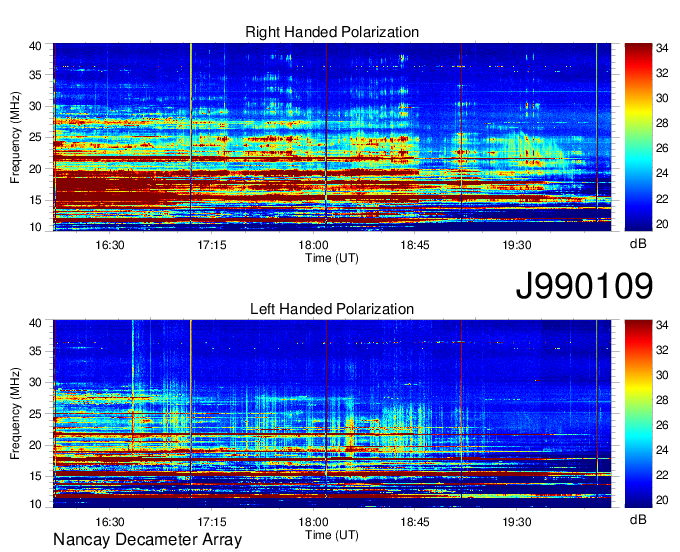Click the 34 label on upper color bar
The height and width of the screenshot is (552, 680).
pyautogui.click(x=662, y=48)
